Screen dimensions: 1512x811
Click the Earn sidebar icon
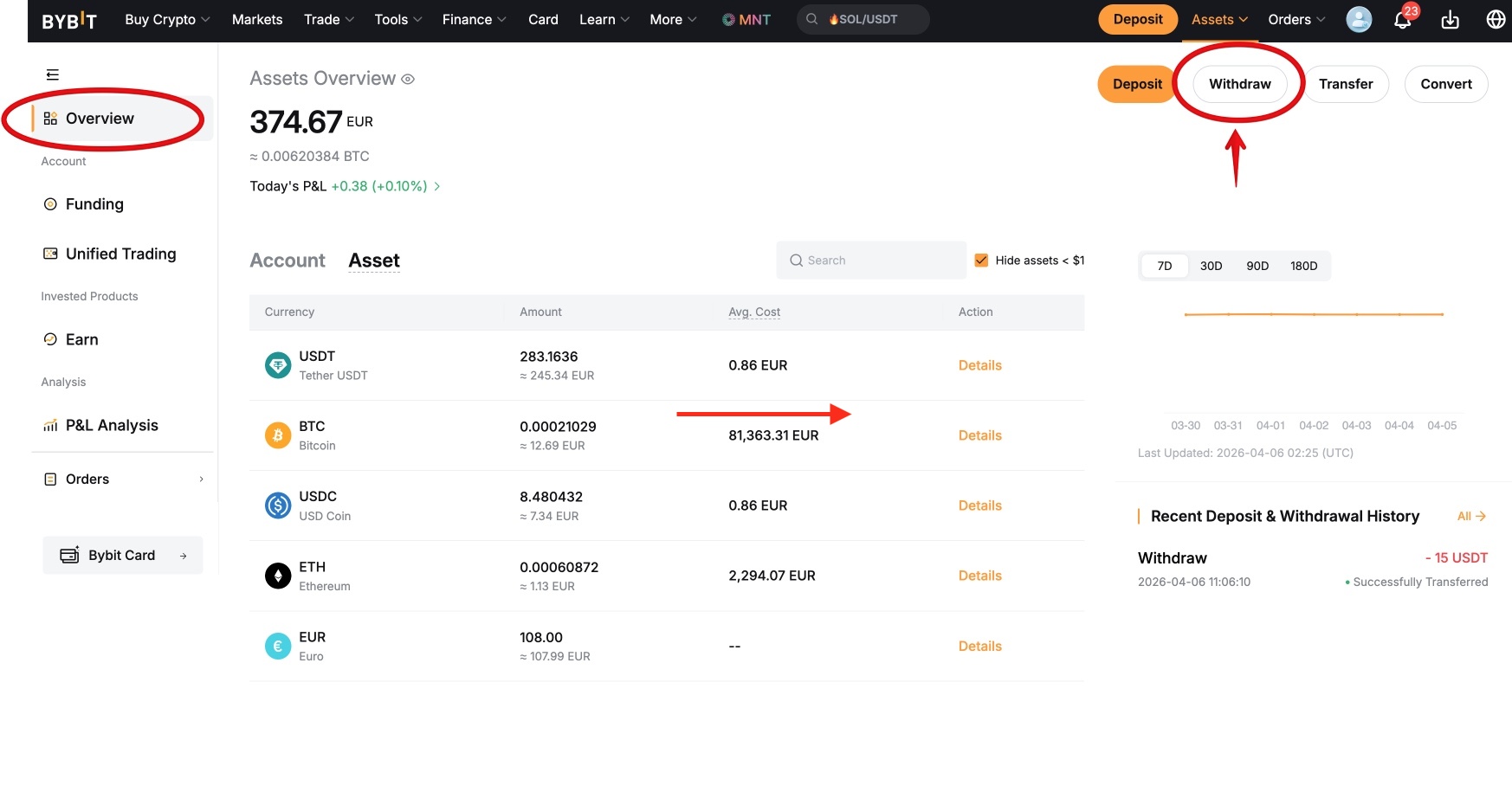pyautogui.click(x=50, y=339)
